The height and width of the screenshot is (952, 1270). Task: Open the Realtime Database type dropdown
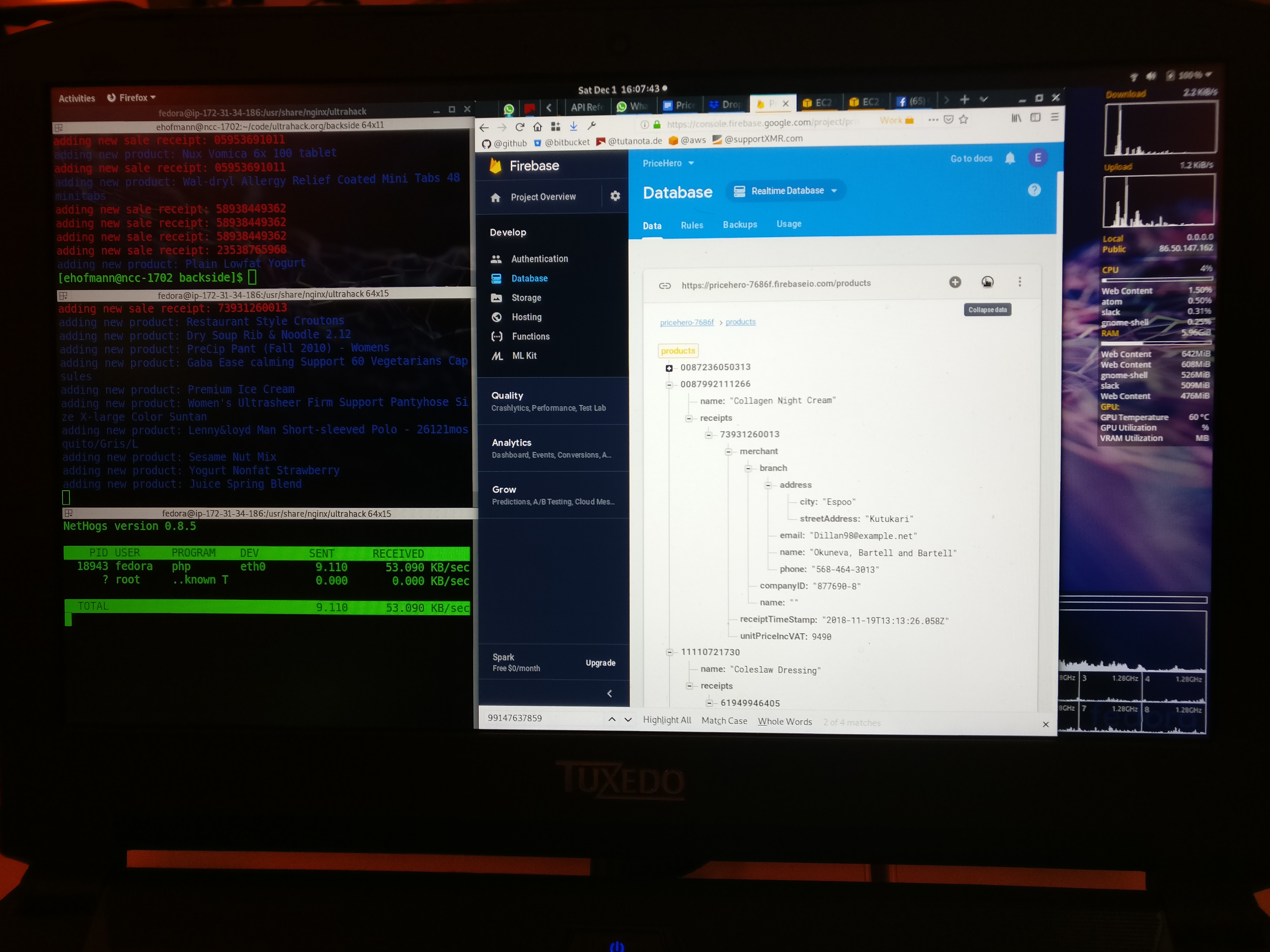click(787, 190)
